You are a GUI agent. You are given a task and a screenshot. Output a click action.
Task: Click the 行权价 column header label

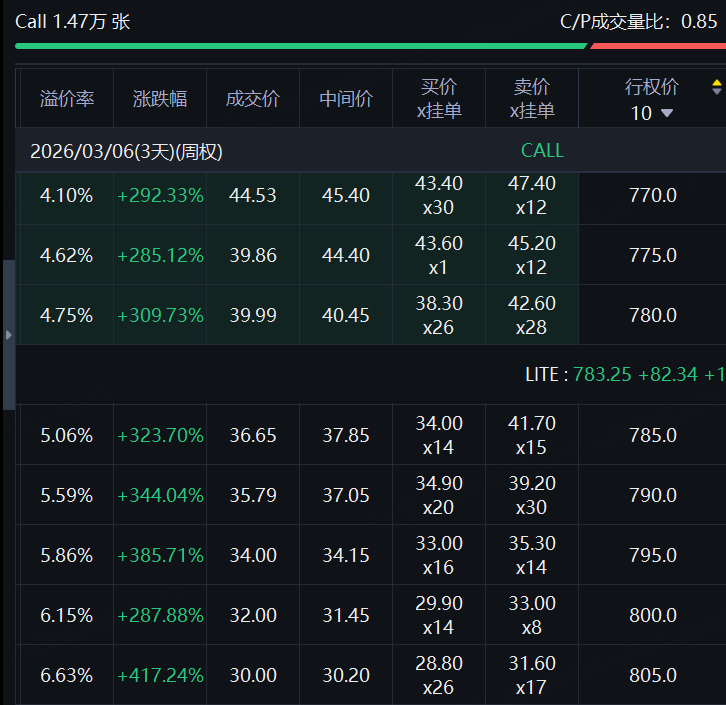click(652, 87)
